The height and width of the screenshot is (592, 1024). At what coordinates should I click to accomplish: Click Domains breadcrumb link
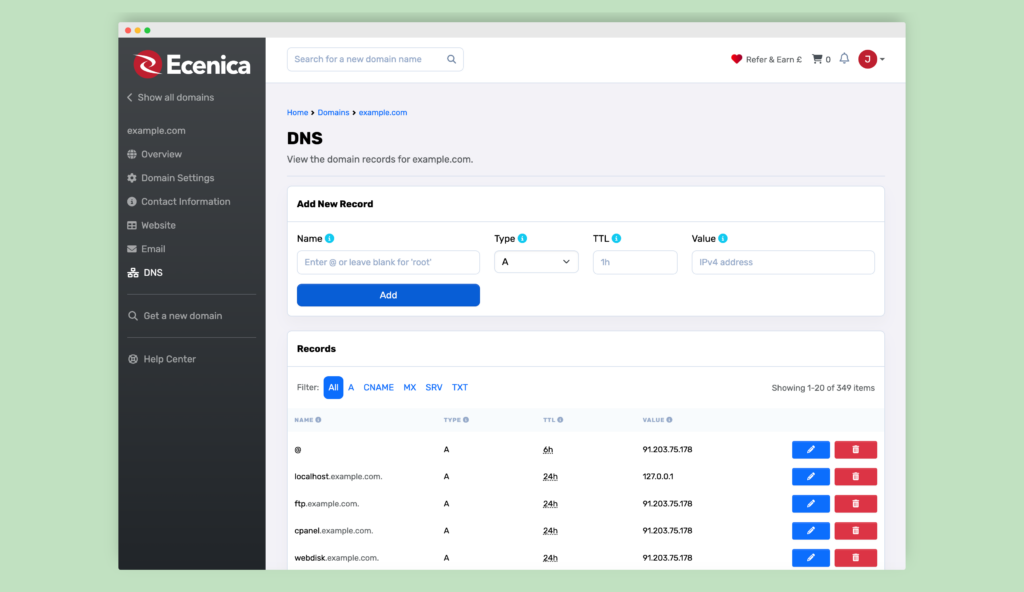tap(333, 112)
